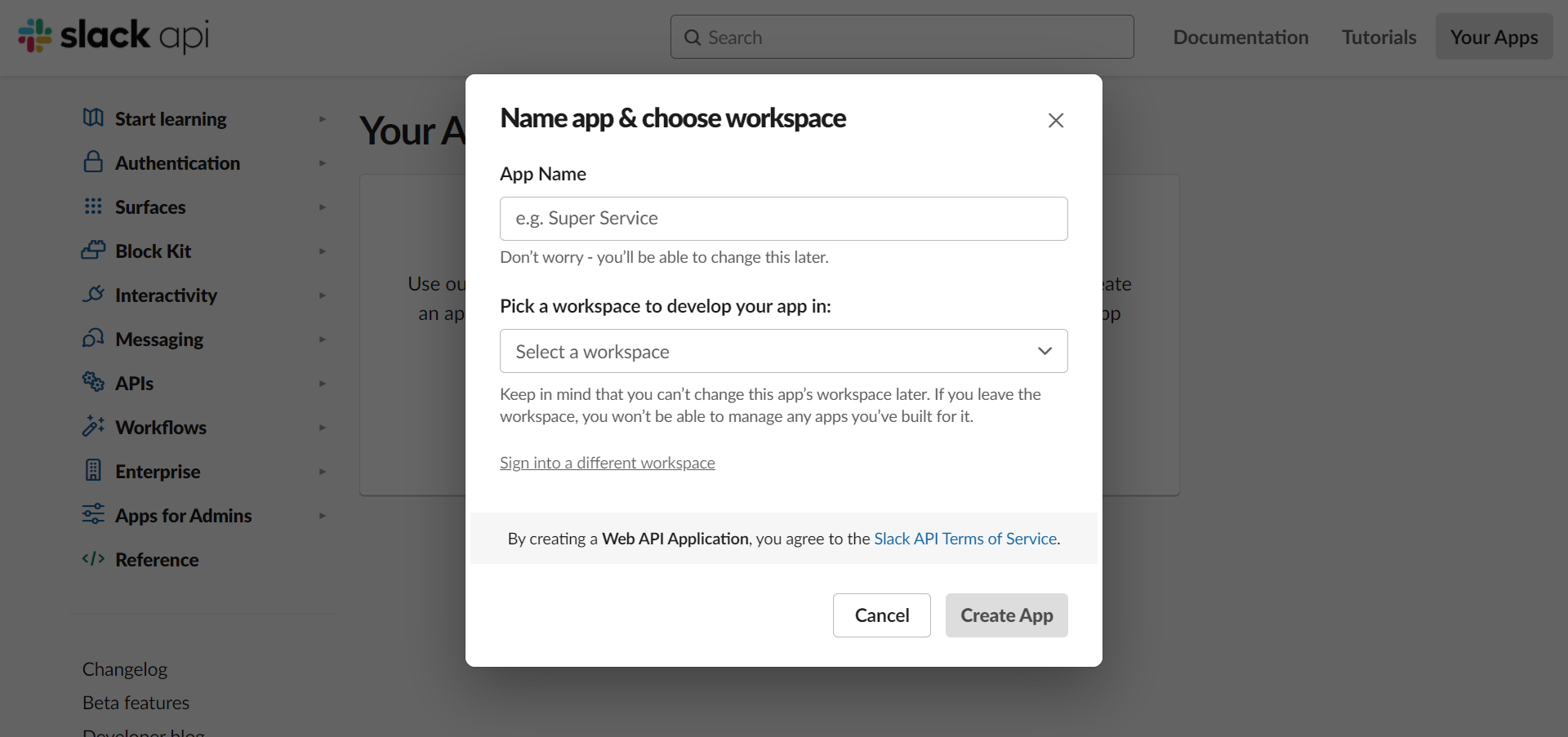Image resolution: width=1568 pixels, height=737 pixels.
Task: Close the Name app dialog
Action: (x=1056, y=120)
